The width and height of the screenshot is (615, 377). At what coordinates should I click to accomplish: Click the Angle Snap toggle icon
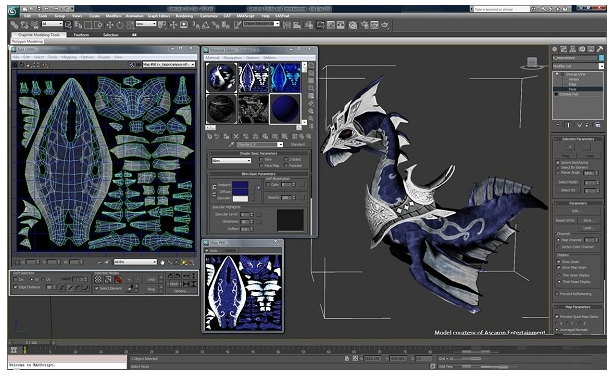tap(206, 25)
